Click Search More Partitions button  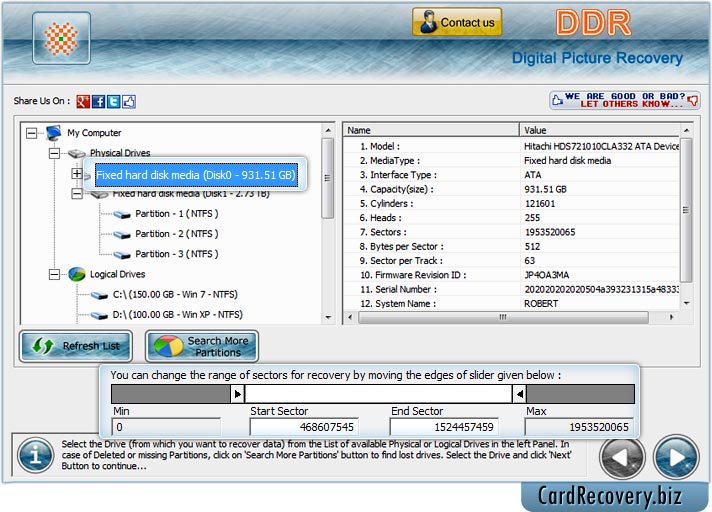click(202, 346)
